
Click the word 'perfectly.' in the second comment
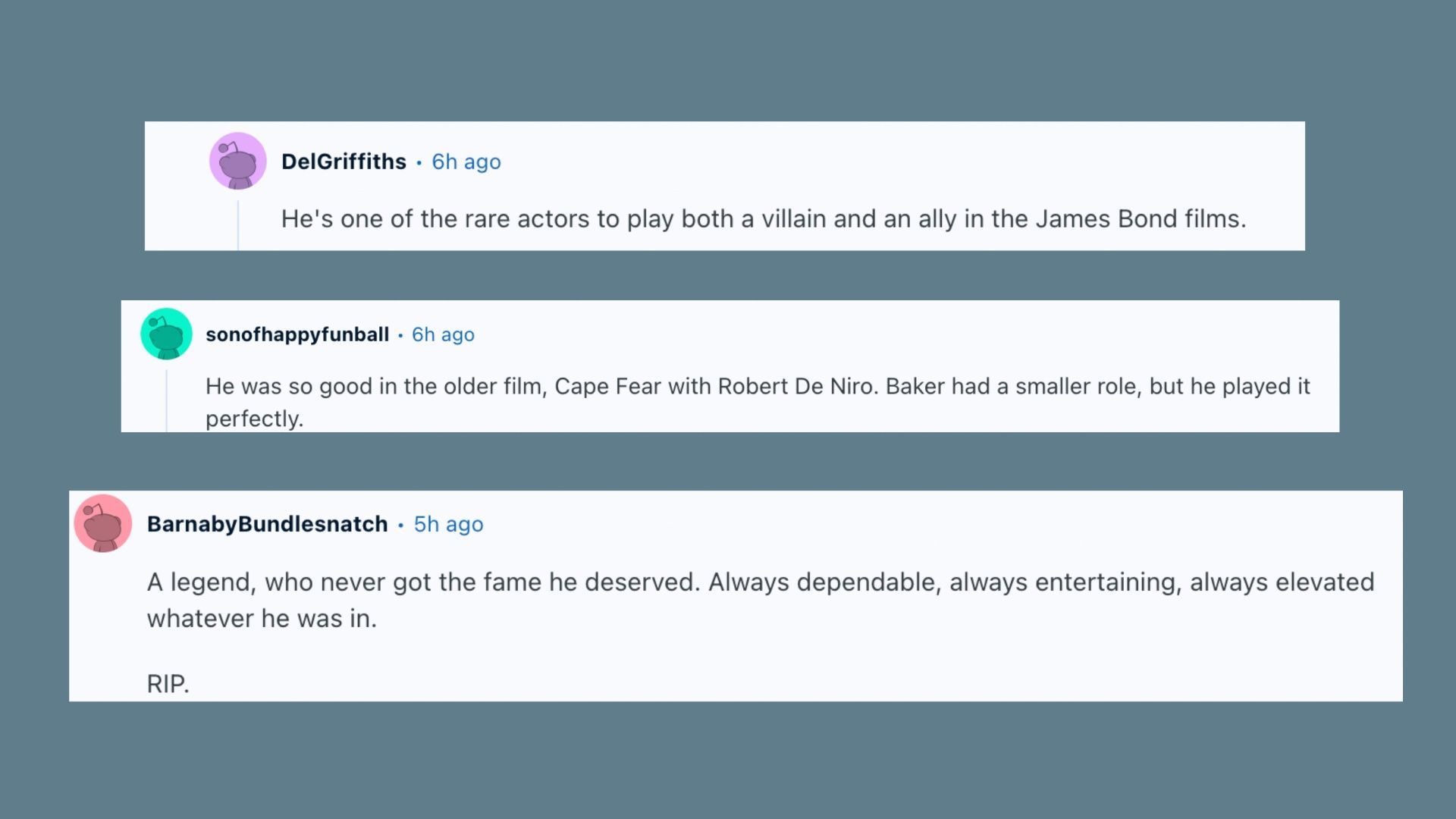pyautogui.click(x=254, y=419)
